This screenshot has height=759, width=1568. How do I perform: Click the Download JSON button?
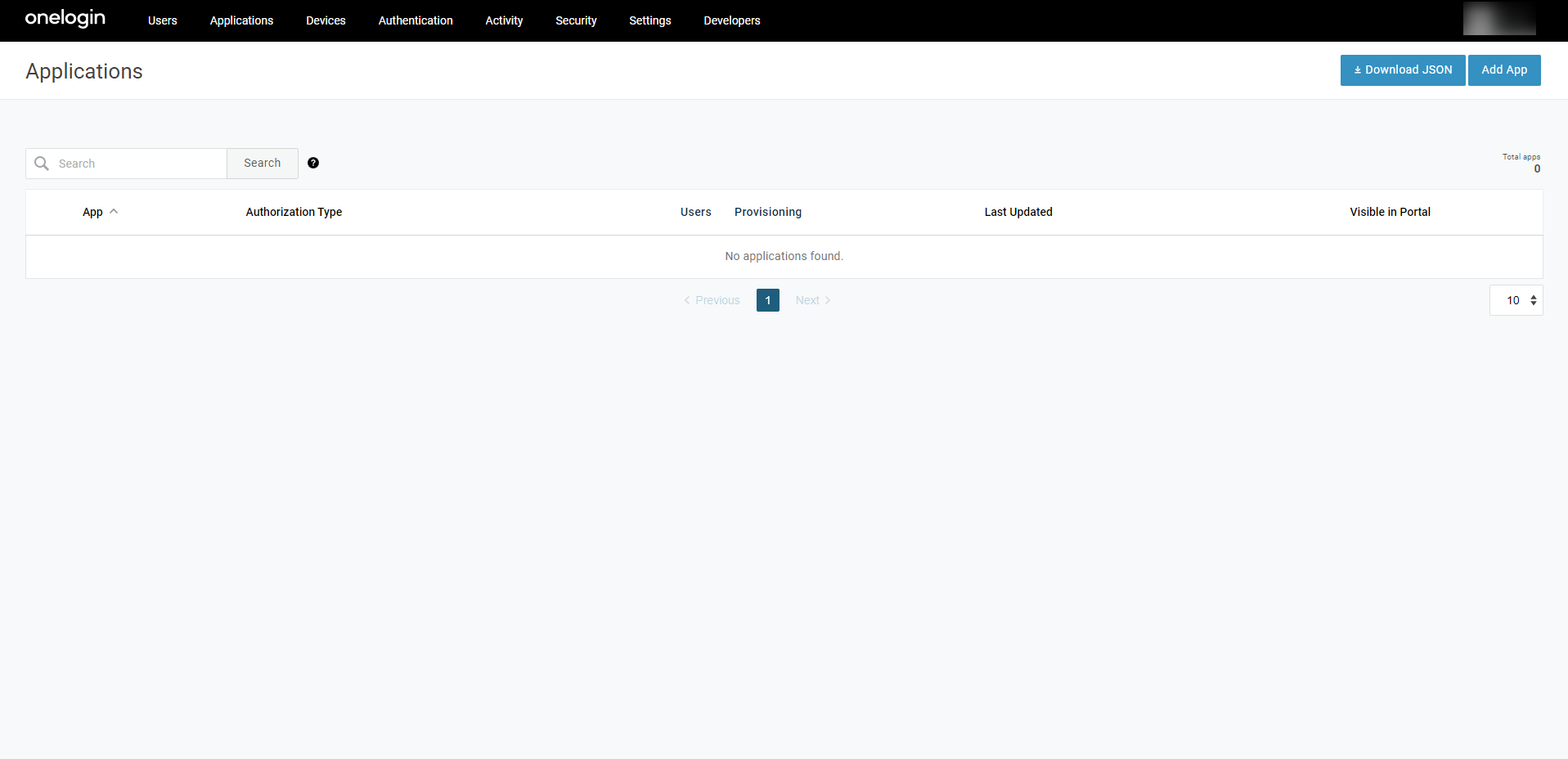[x=1402, y=70]
